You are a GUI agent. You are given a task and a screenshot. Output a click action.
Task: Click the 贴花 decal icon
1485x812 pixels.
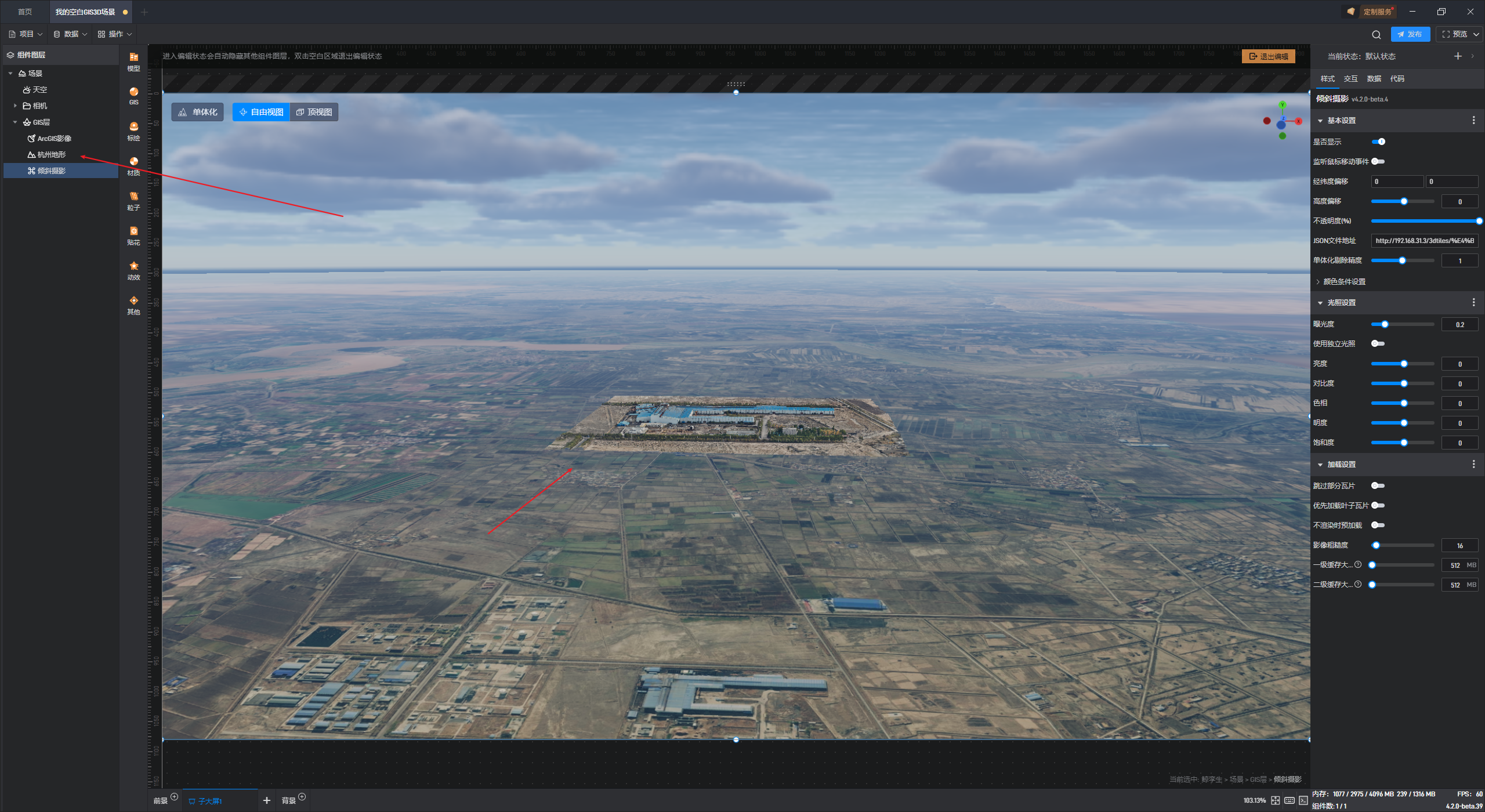(133, 235)
